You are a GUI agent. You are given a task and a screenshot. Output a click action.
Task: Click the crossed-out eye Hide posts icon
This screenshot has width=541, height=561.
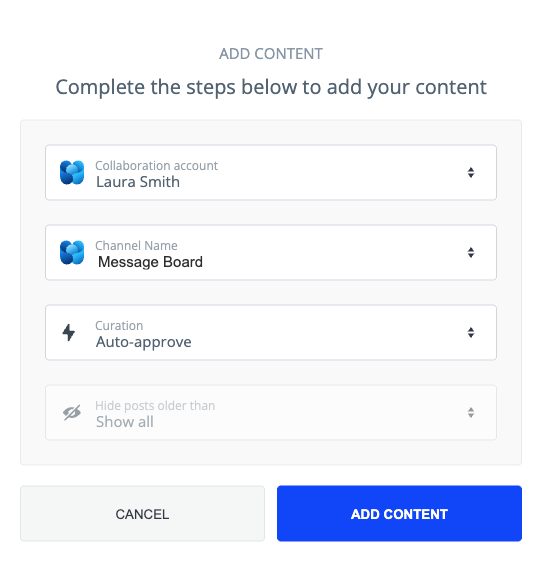72,413
